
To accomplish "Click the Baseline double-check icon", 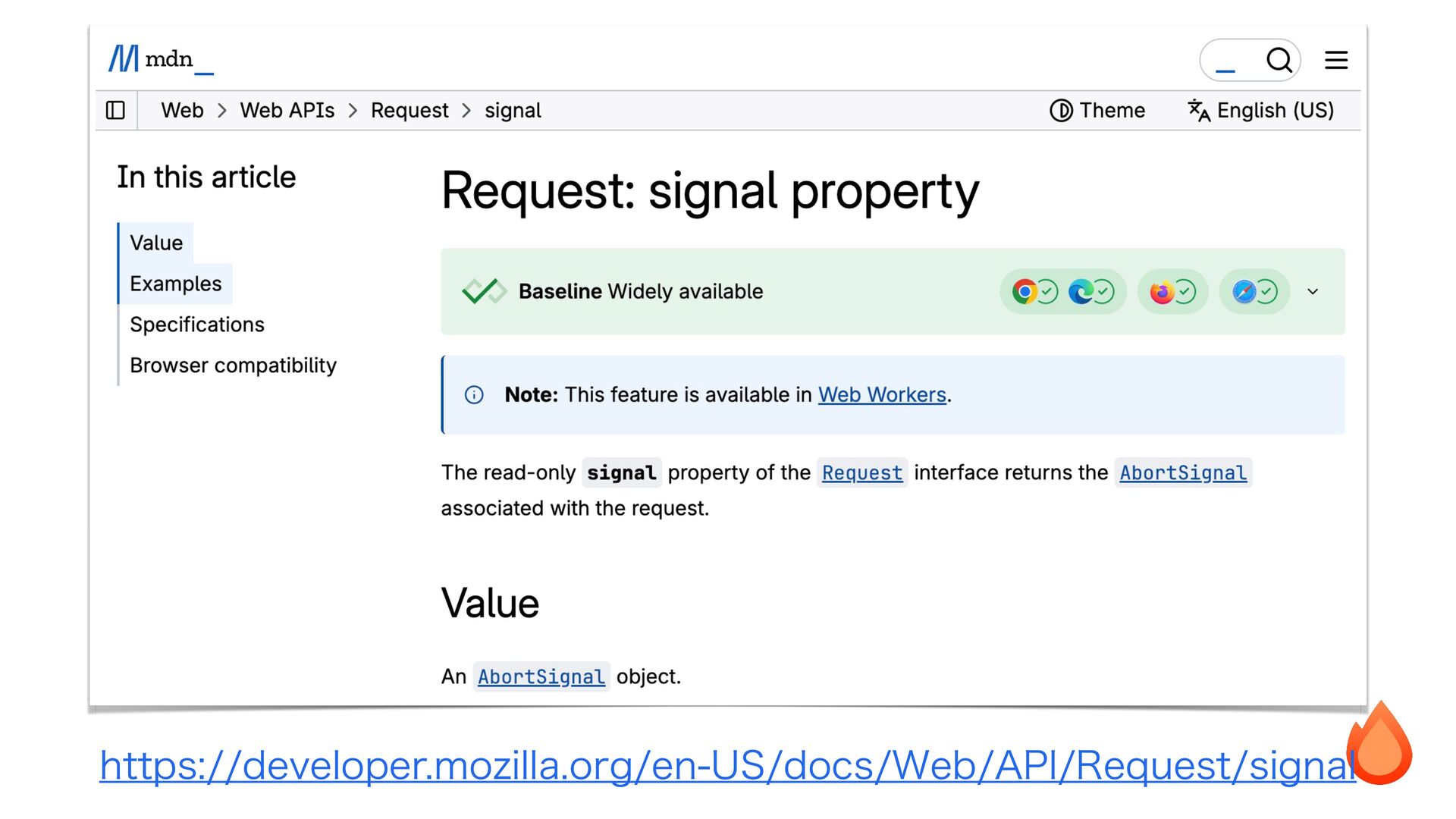I will (484, 291).
